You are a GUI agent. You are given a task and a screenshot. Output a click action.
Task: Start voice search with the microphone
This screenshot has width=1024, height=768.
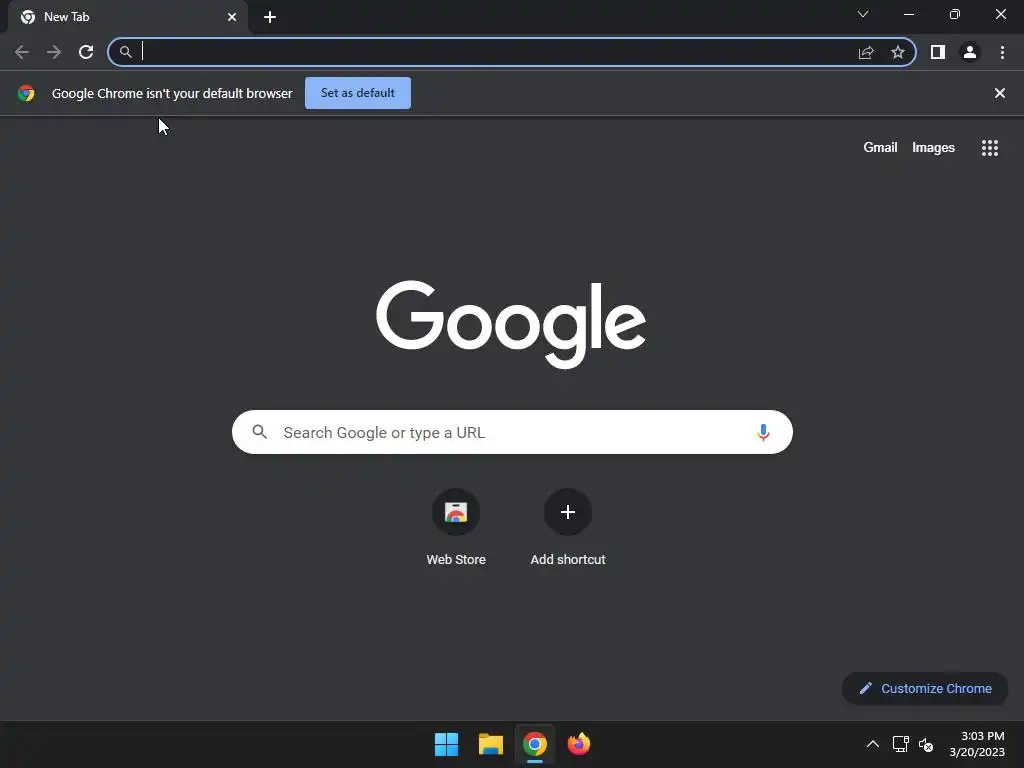763,432
